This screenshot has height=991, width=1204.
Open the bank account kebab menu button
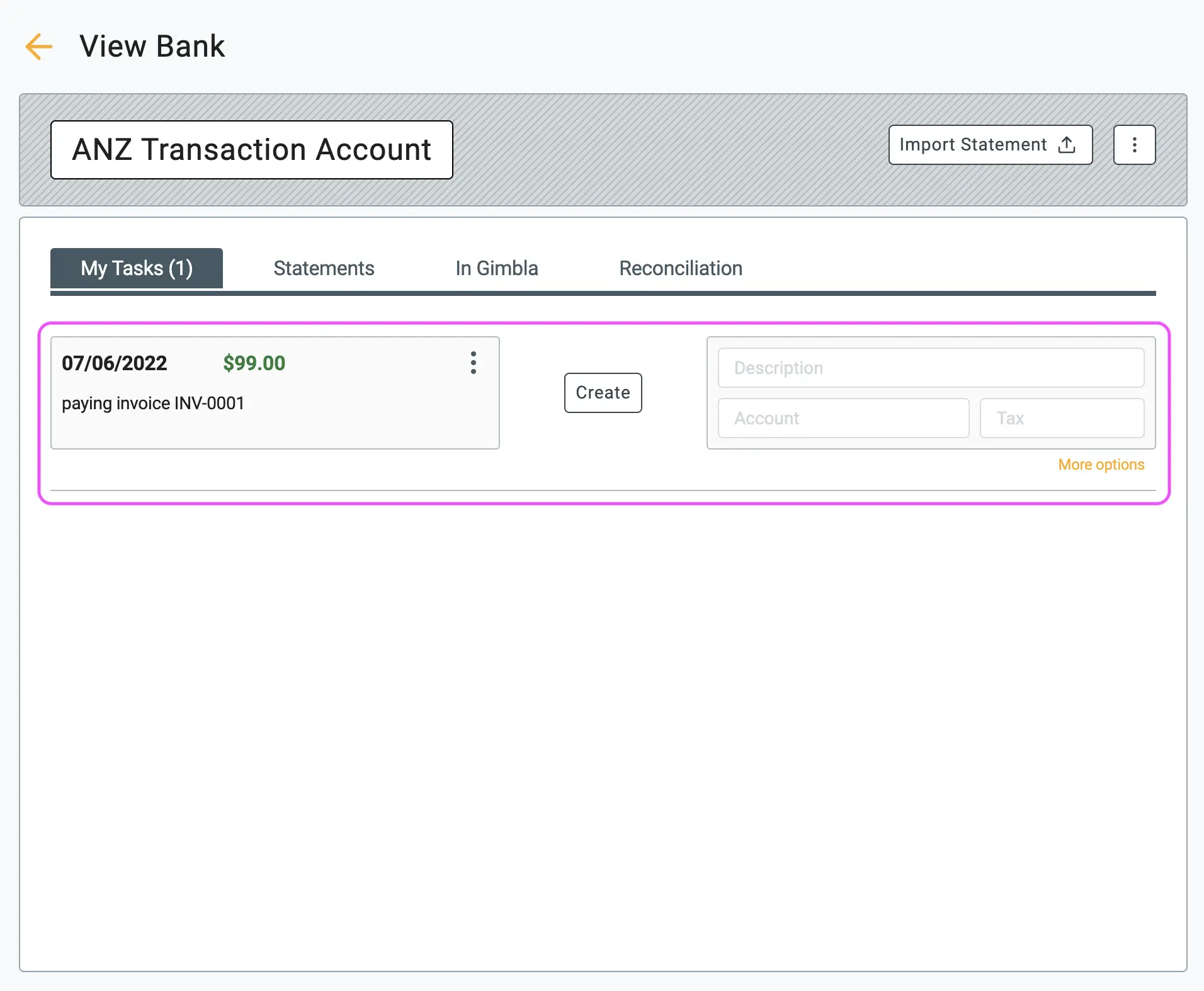(x=1134, y=145)
